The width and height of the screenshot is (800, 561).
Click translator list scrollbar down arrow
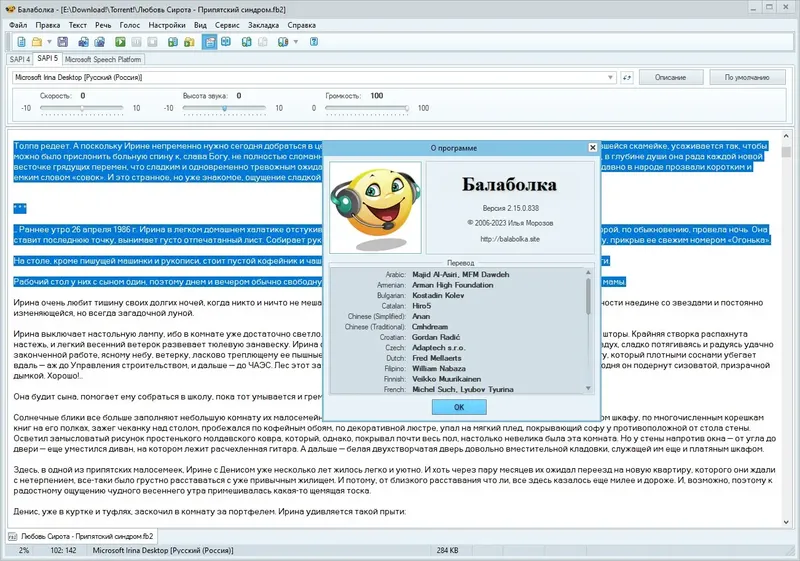coord(588,388)
